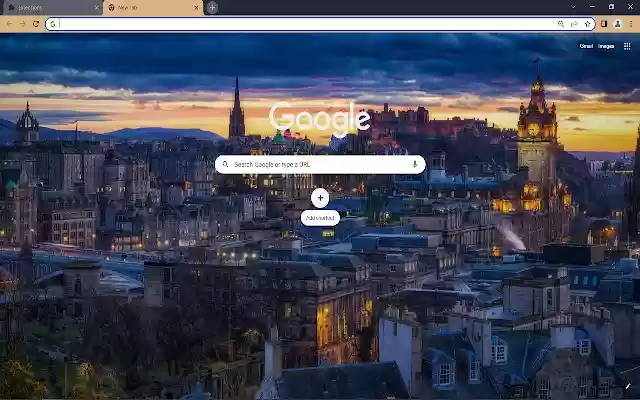640x400 pixels.
Task: Close the New Tab tab
Action: (x=196, y=8)
